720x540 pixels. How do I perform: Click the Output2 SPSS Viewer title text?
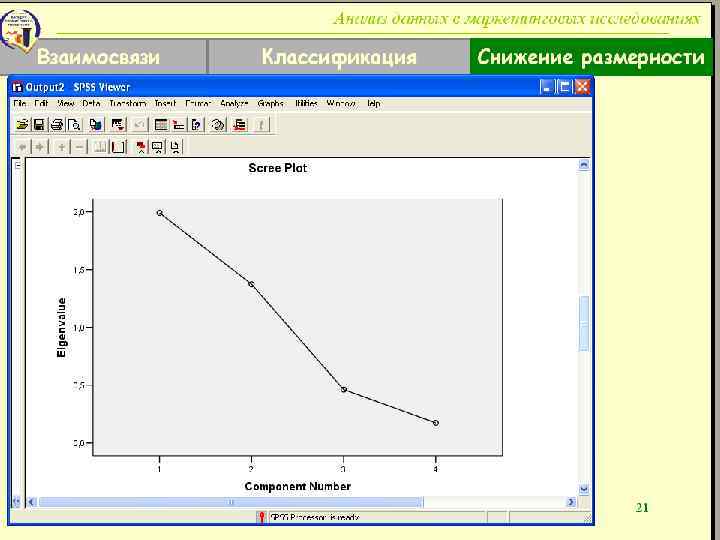click(78, 87)
